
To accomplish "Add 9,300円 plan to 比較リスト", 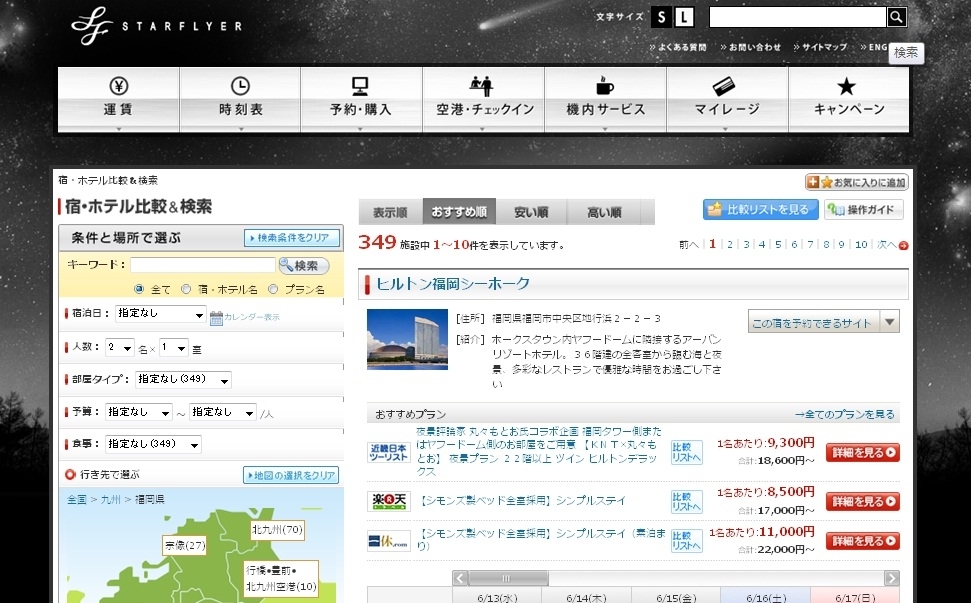I will (686, 453).
